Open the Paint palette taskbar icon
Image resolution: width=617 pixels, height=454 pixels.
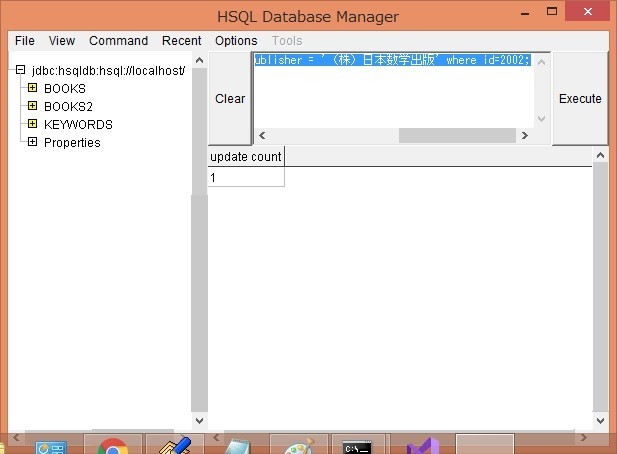tap(299, 446)
